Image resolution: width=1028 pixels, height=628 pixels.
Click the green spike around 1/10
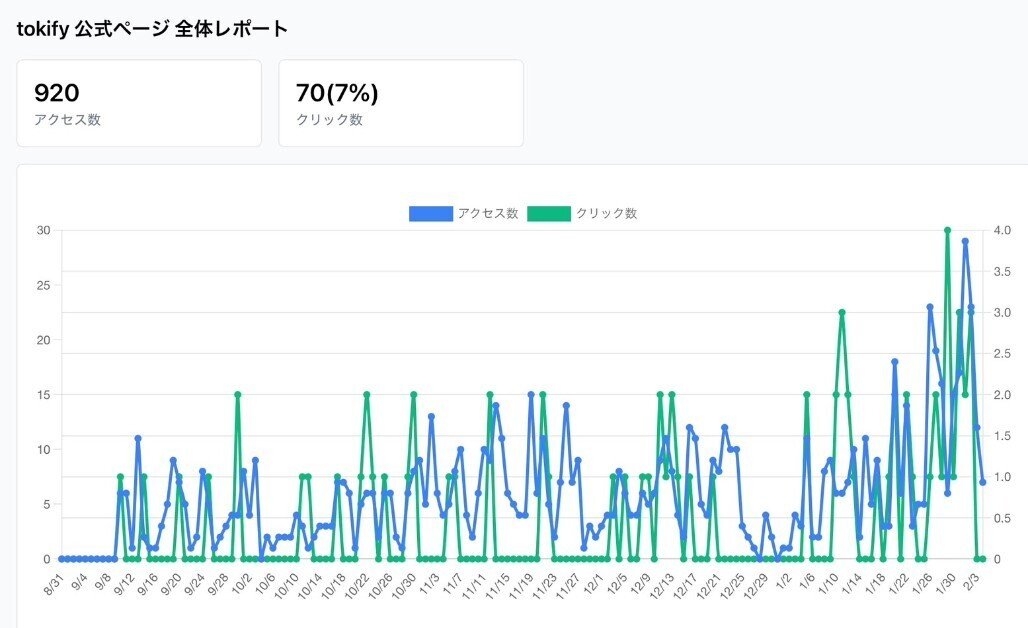(x=840, y=311)
